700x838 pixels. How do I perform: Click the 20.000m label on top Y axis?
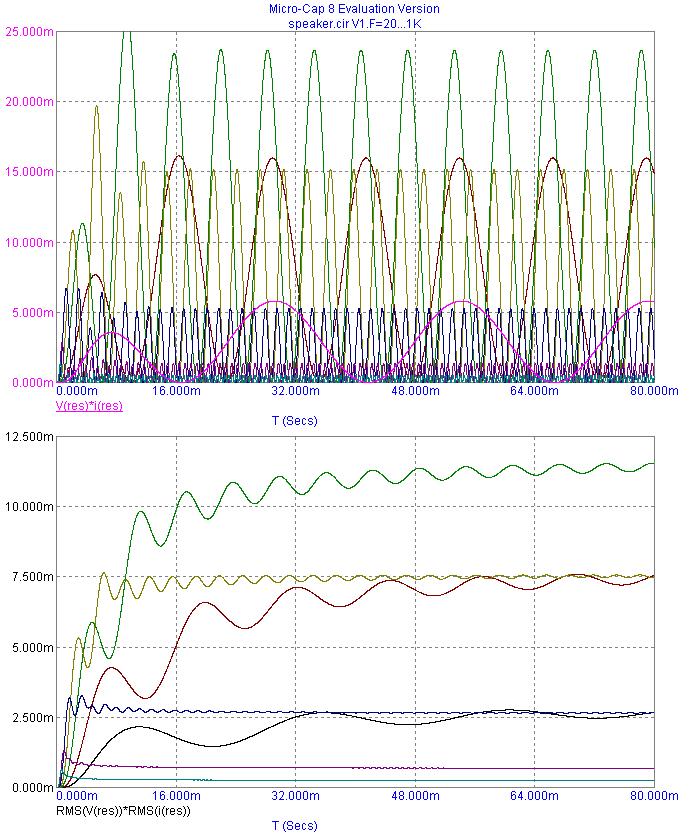coord(29,102)
